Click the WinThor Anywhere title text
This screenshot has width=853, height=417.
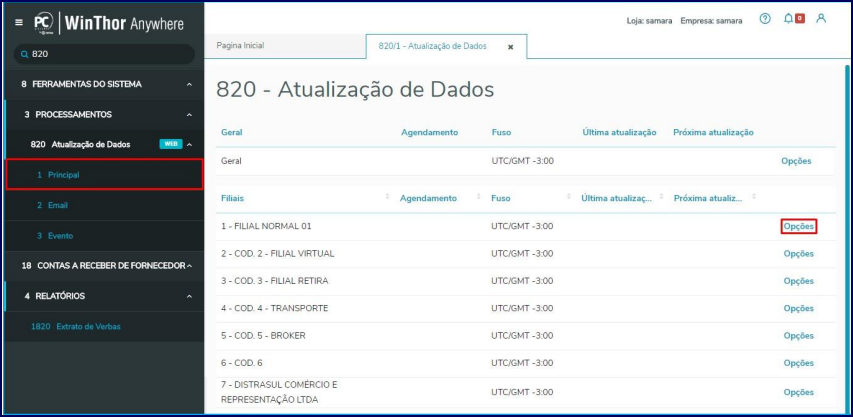pos(124,24)
